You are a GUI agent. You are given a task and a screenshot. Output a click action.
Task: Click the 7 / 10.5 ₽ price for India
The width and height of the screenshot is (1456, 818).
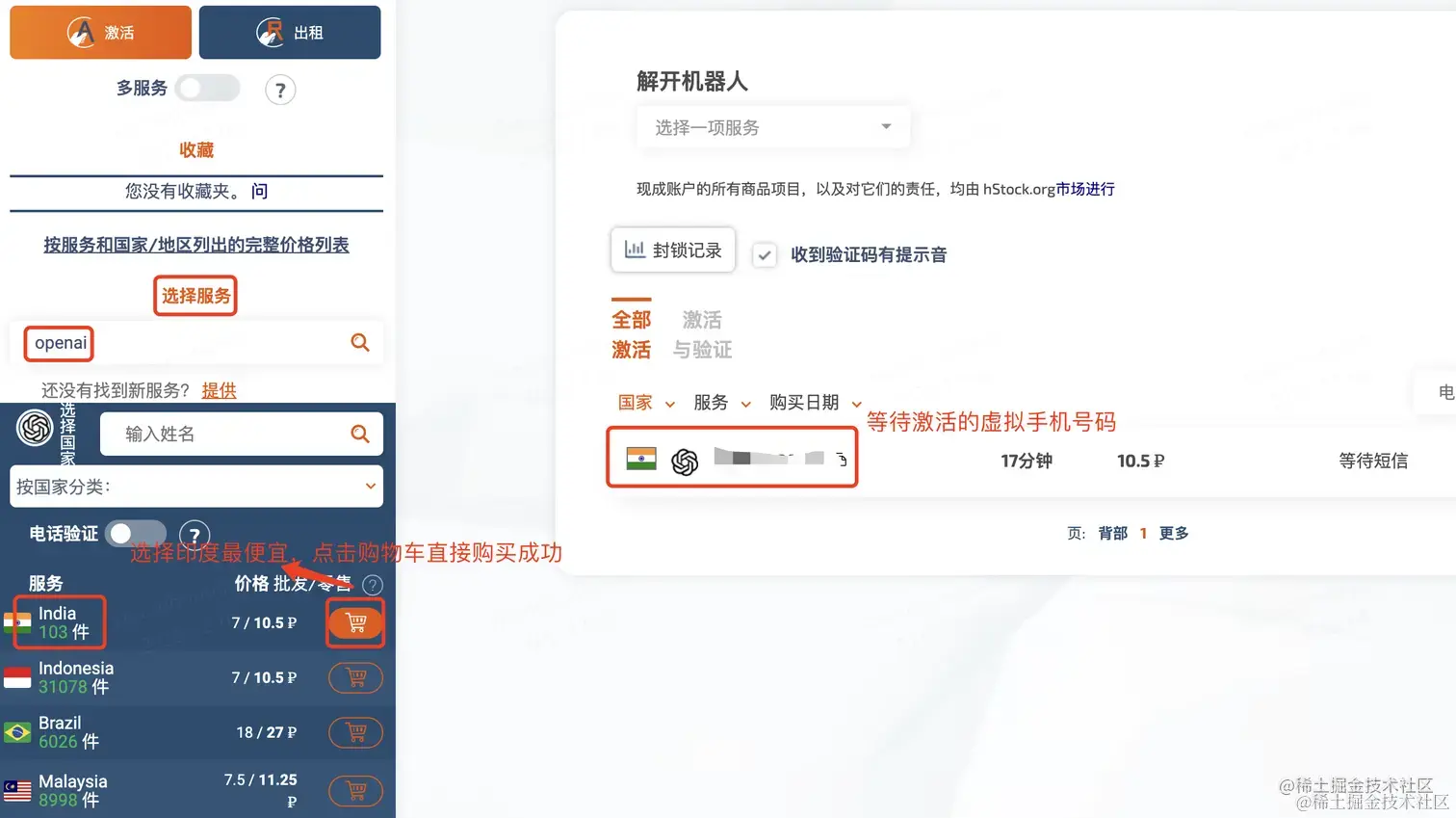(x=264, y=622)
